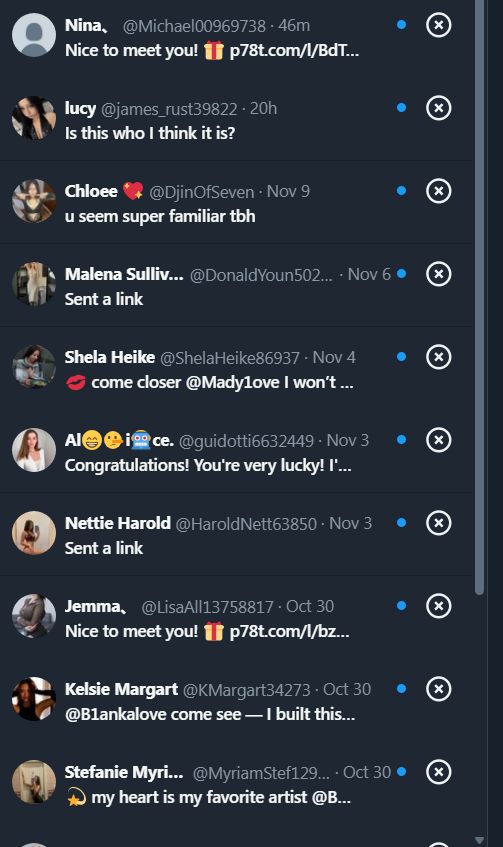Delete Nettie Harold's 'Sent a link' request
The width and height of the screenshot is (503, 847).
[x=439, y=523]
